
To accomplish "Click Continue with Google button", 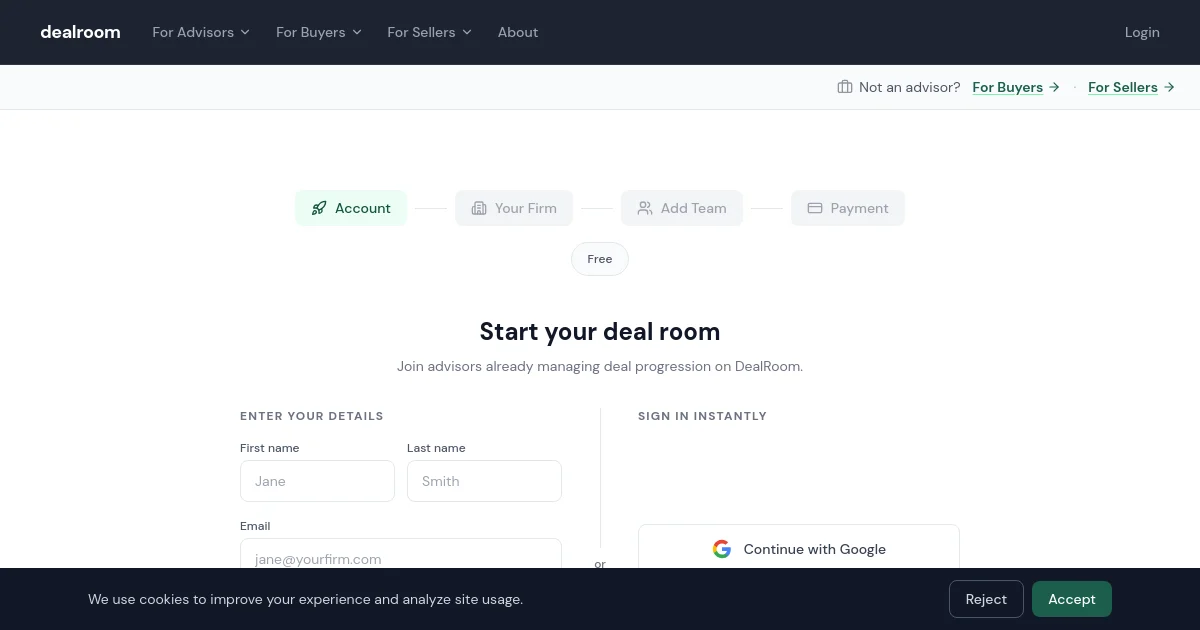I will [x=799, y=546].
